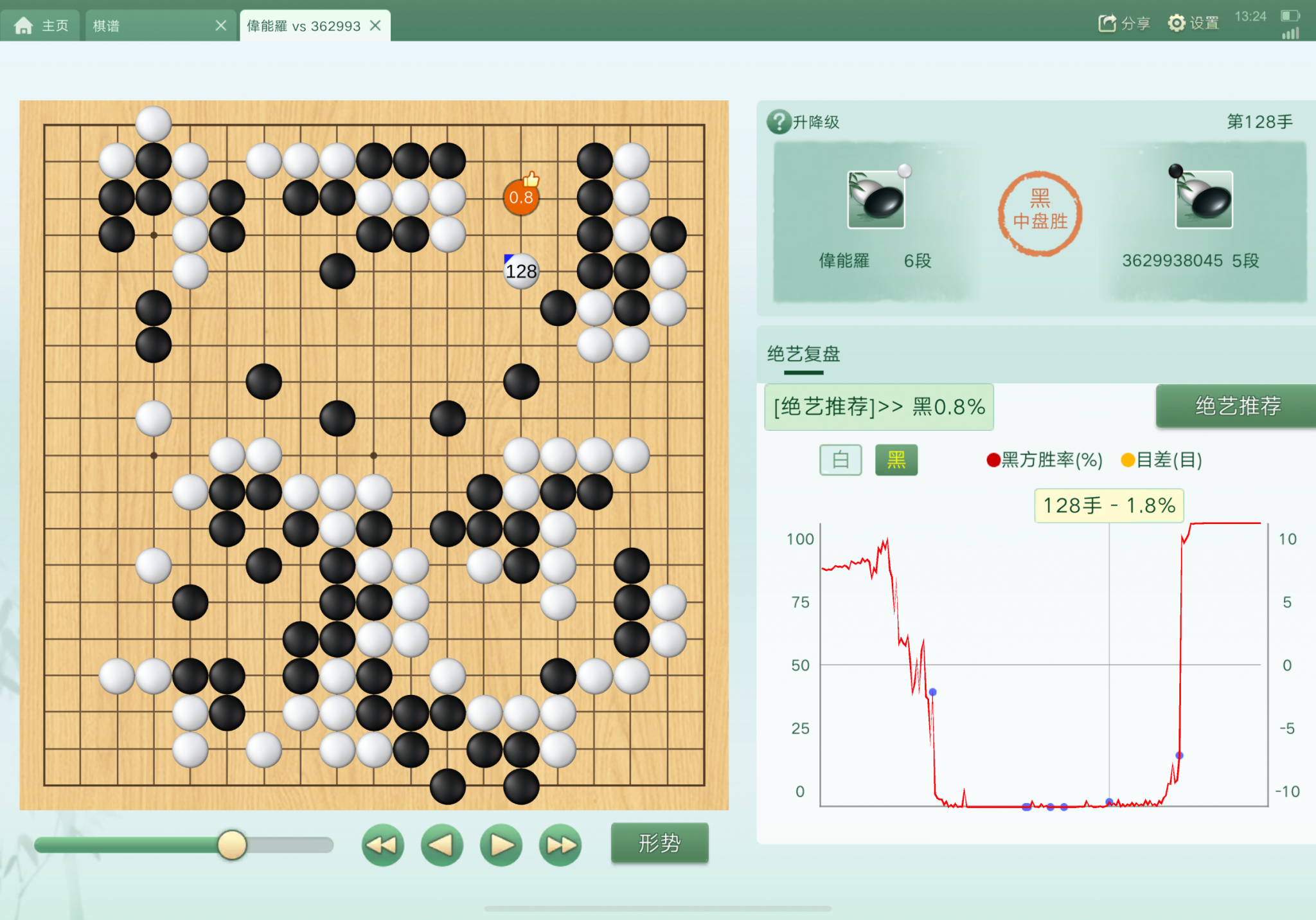This screenshot has width=1316, height=920.
Task: Open the 分享 share icon
Action: pos(1107,24)
